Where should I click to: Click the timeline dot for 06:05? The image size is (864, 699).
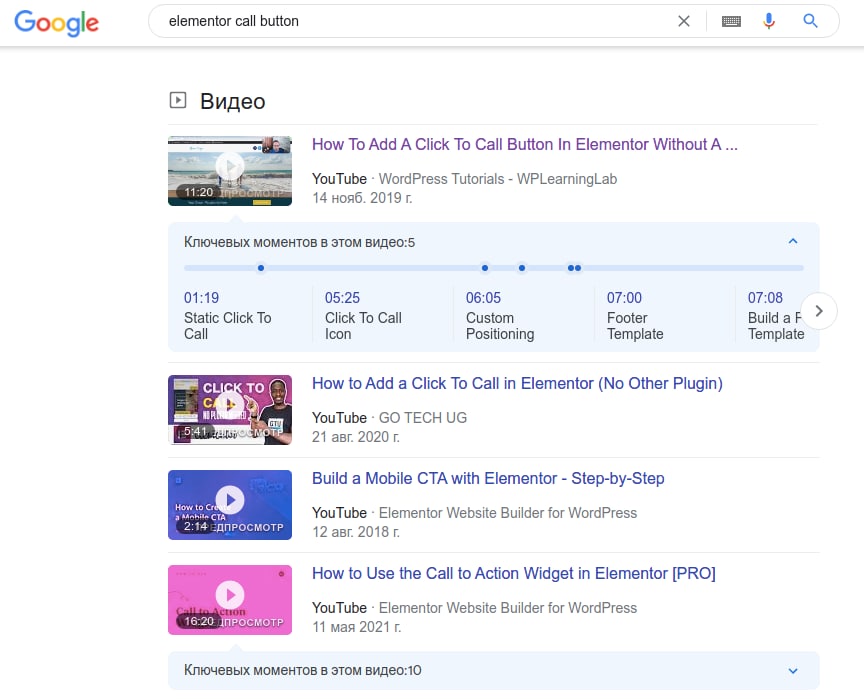[522, 268]
